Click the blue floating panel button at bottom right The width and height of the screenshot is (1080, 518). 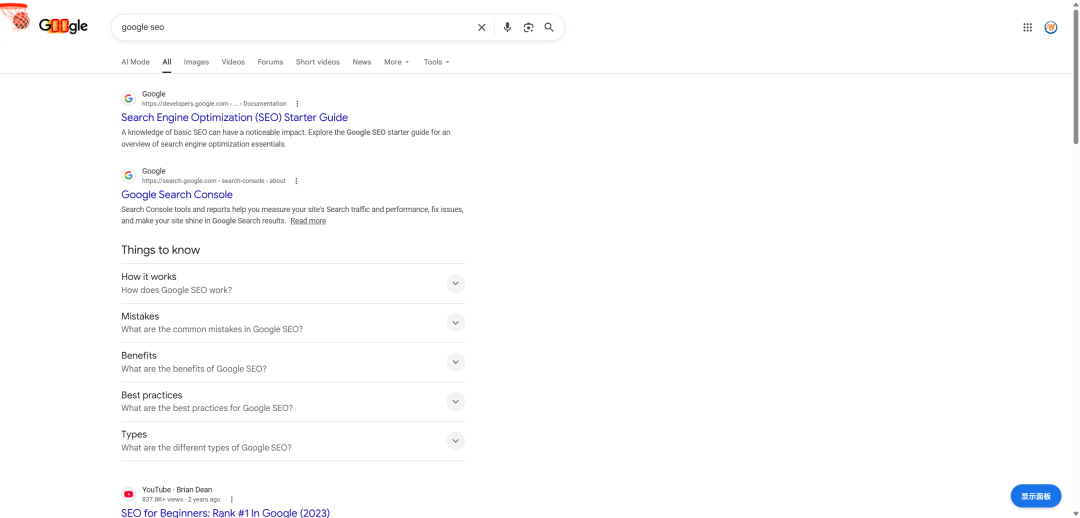coord(1035,496)
